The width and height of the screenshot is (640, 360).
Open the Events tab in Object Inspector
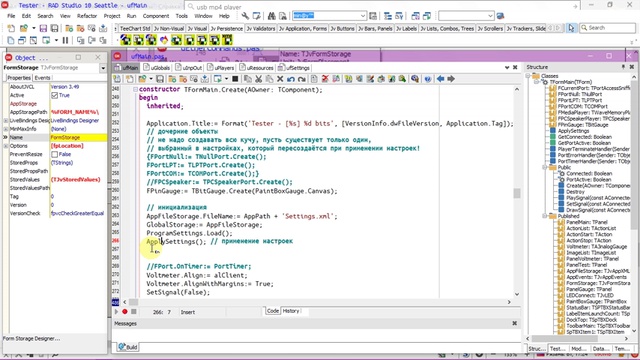coord(42,78)
